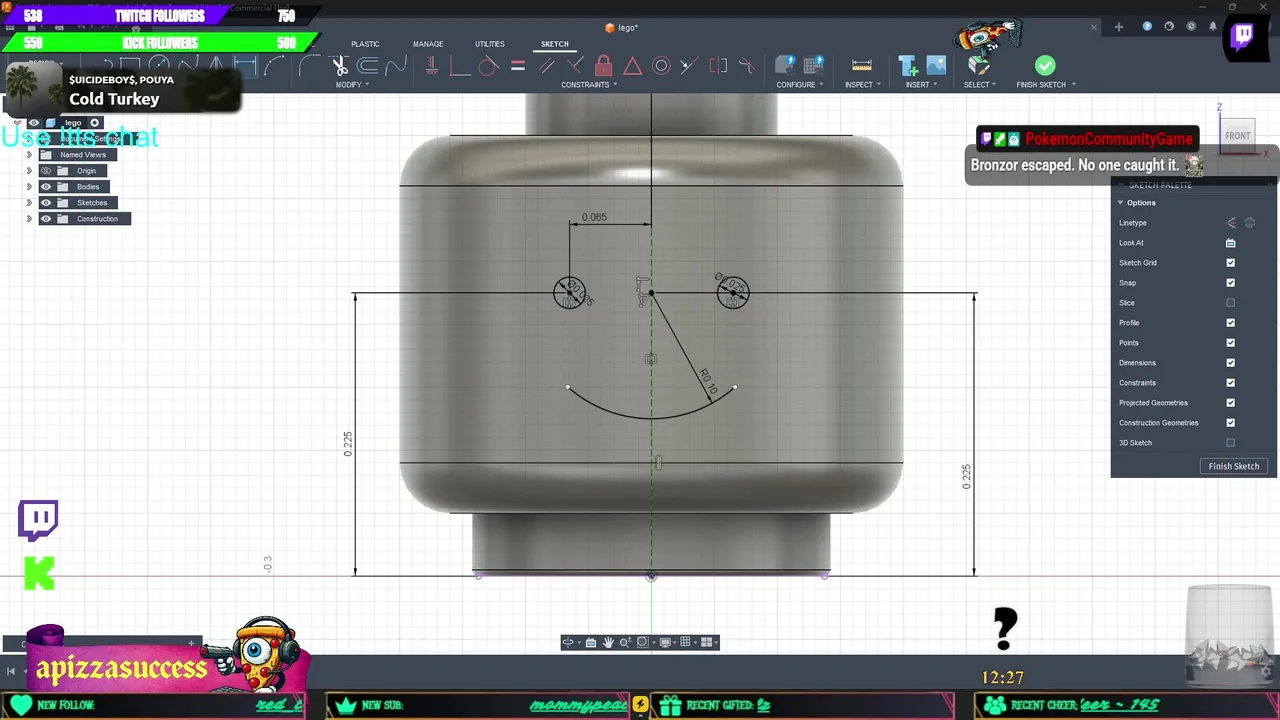Click the Insert Text icon
The width and height of the screenshot is (1280, 720).
click(908, 66)
